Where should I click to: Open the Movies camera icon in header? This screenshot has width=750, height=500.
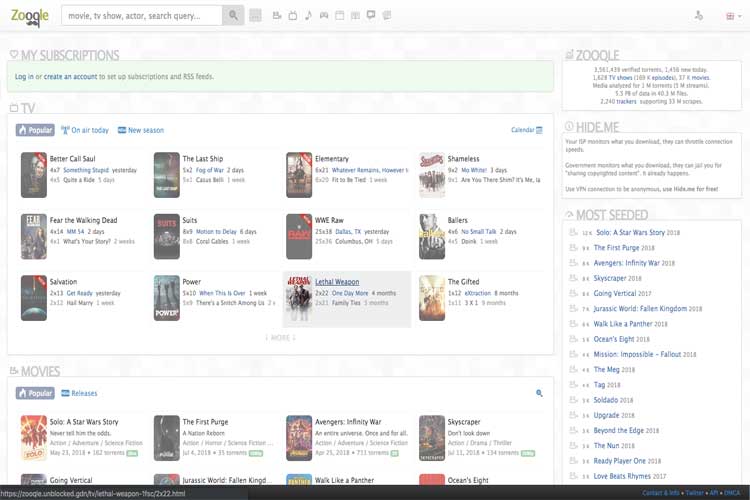pyautogui.click(x=277, y=16)
